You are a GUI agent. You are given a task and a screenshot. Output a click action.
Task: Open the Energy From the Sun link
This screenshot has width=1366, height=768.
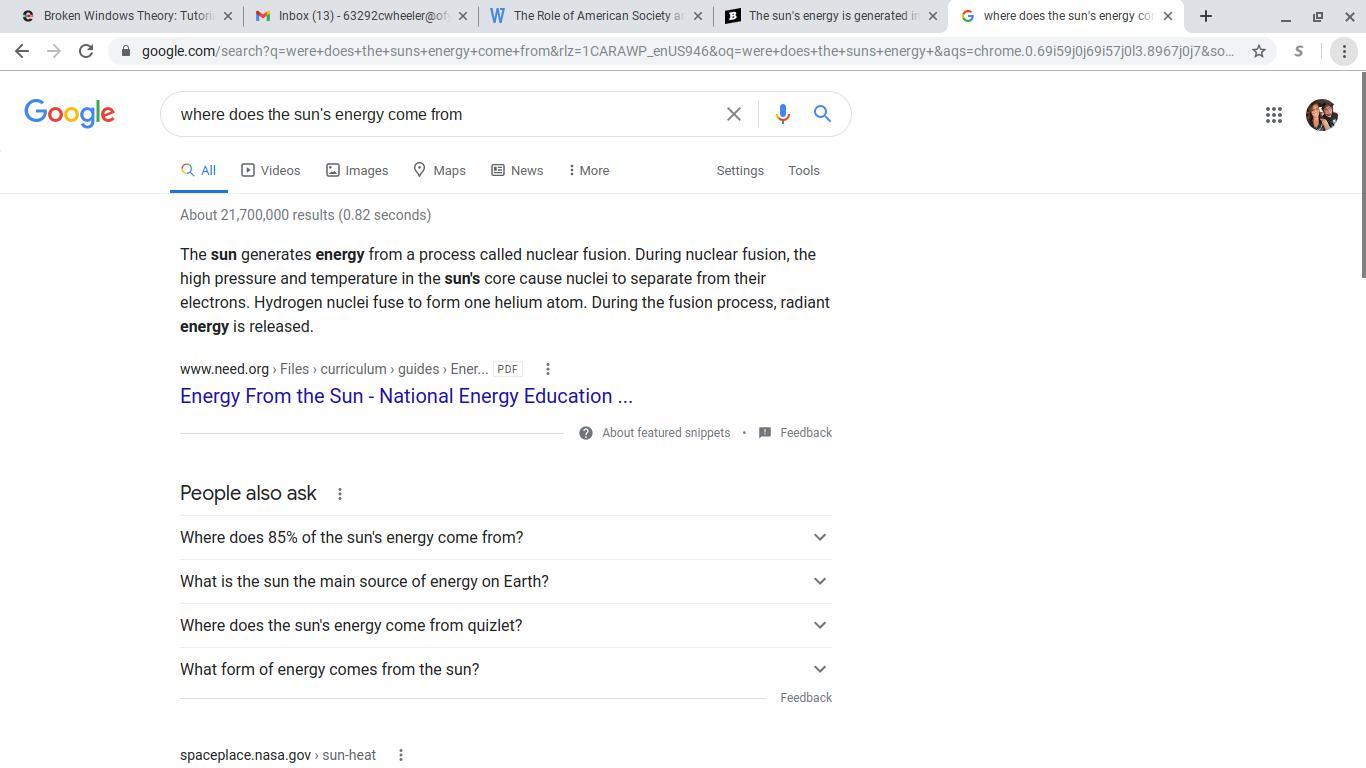[406, 396]
